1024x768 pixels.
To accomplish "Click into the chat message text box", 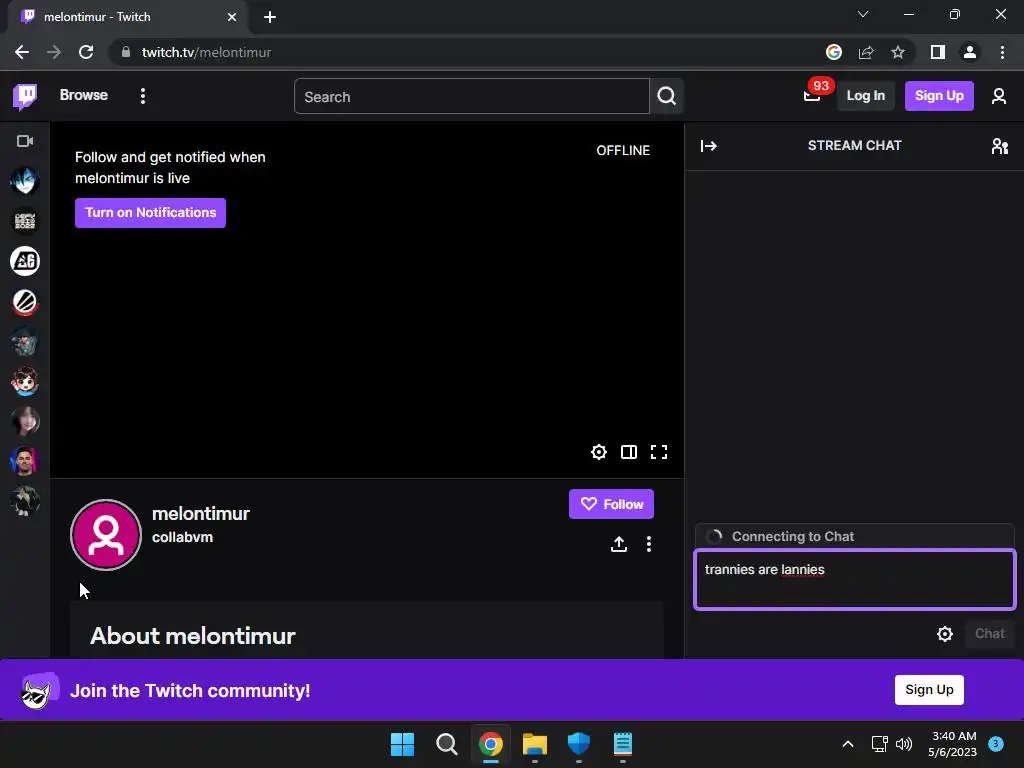I will (x=854, y=580).
